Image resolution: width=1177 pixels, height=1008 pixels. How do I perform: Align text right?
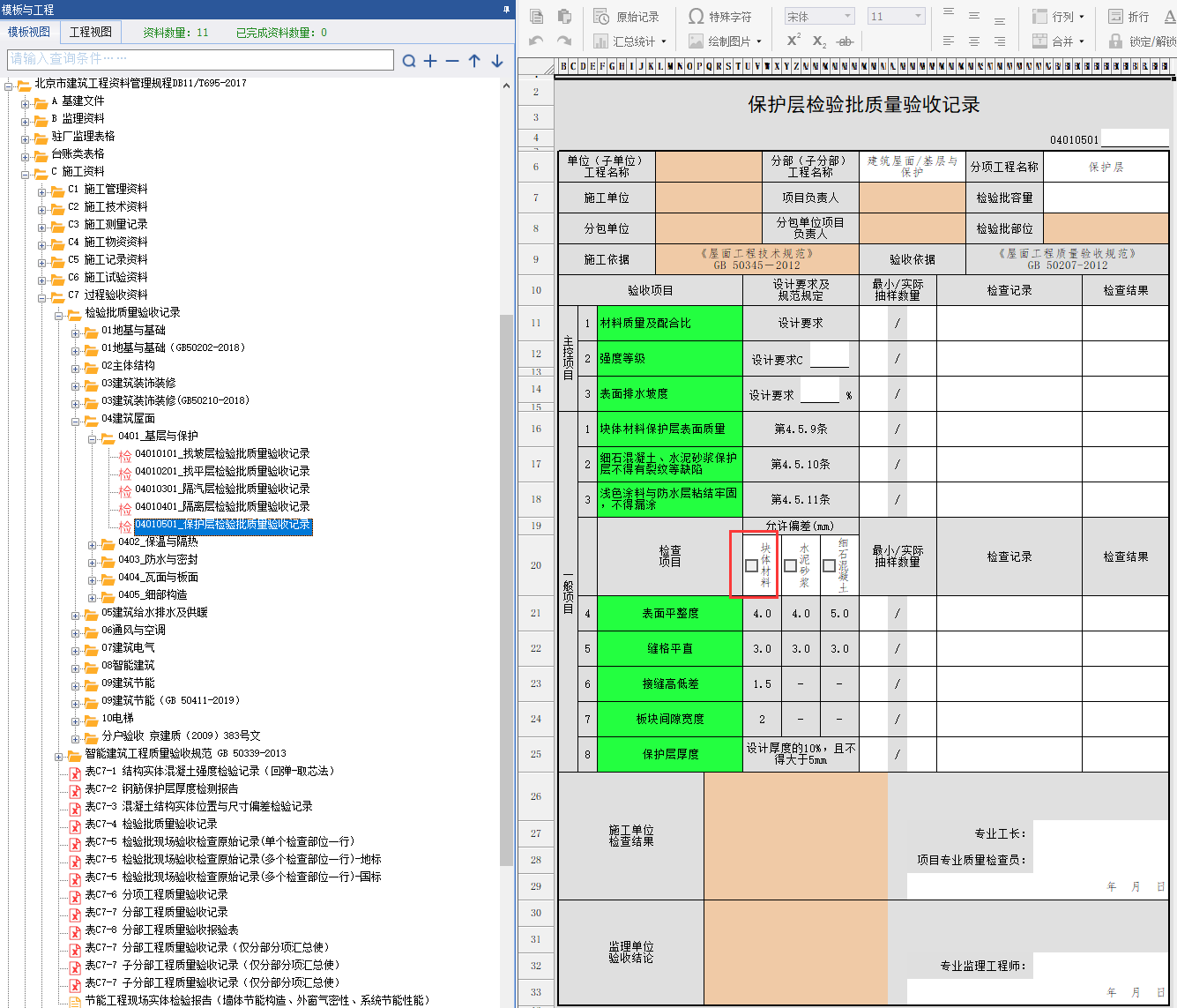click(1000, 41)
